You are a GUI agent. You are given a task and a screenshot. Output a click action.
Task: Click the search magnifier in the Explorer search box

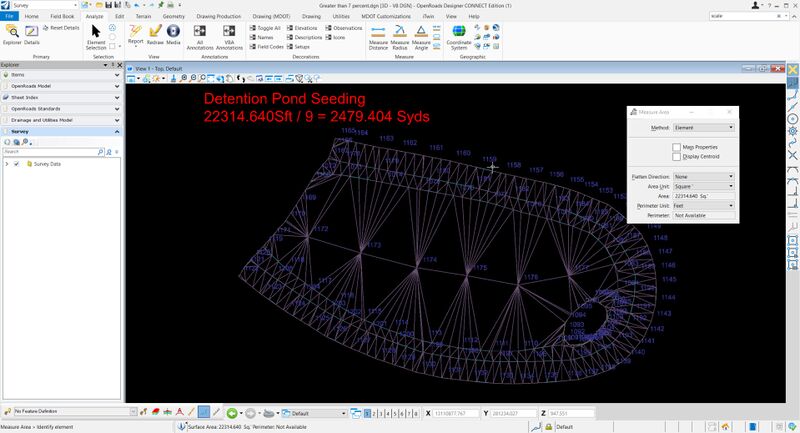[x=101, y=152]
